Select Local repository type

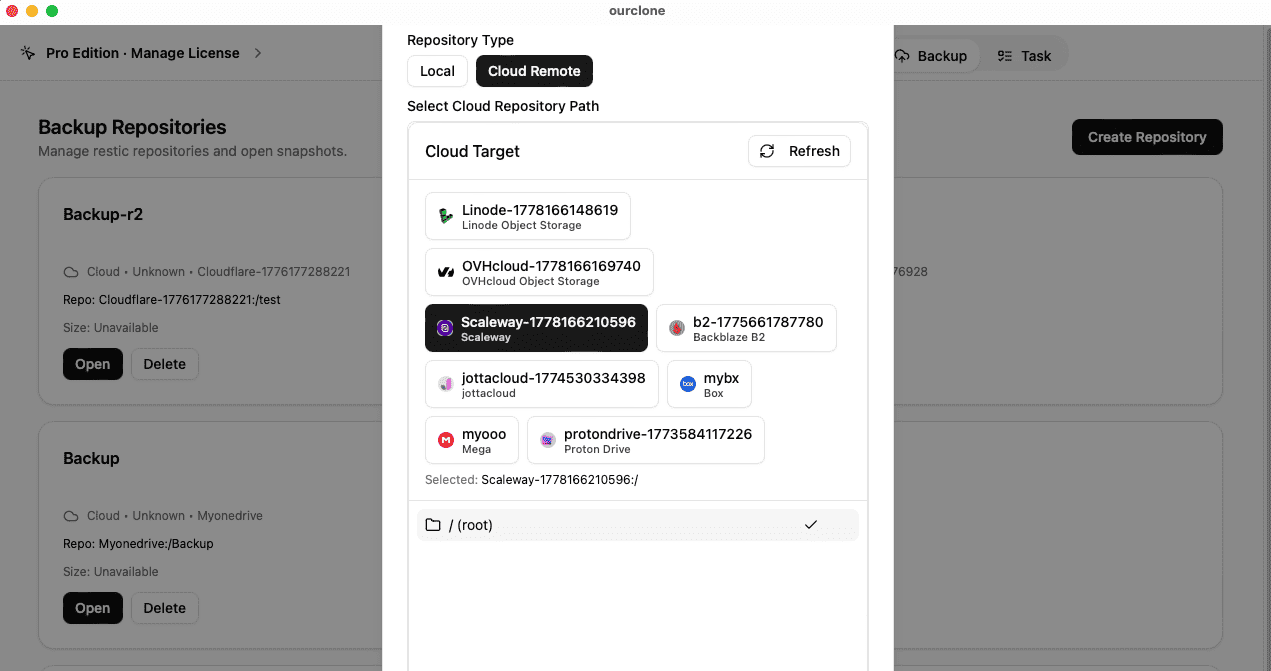(x=437, y=71)
